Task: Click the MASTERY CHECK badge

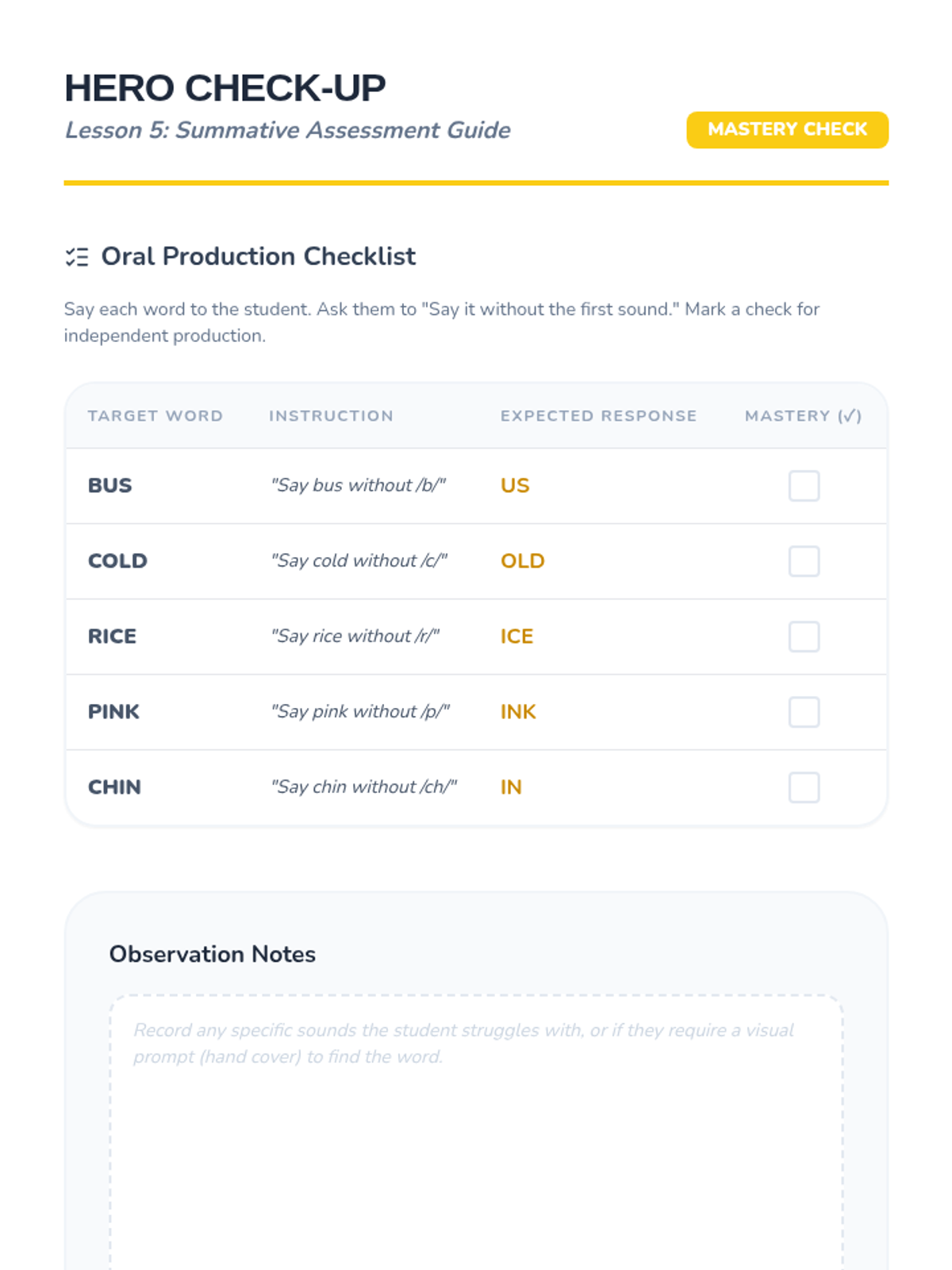Action: coord(787,129)
